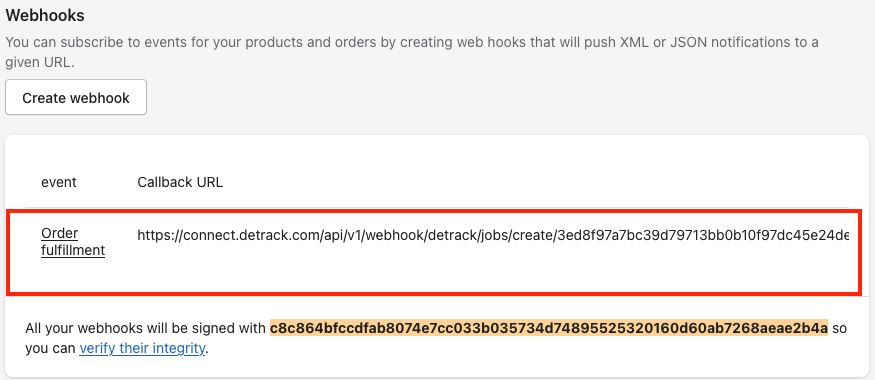Select the highlighted webhook signing key
Screen dimensions: 875x380
(x=549, y=328)
